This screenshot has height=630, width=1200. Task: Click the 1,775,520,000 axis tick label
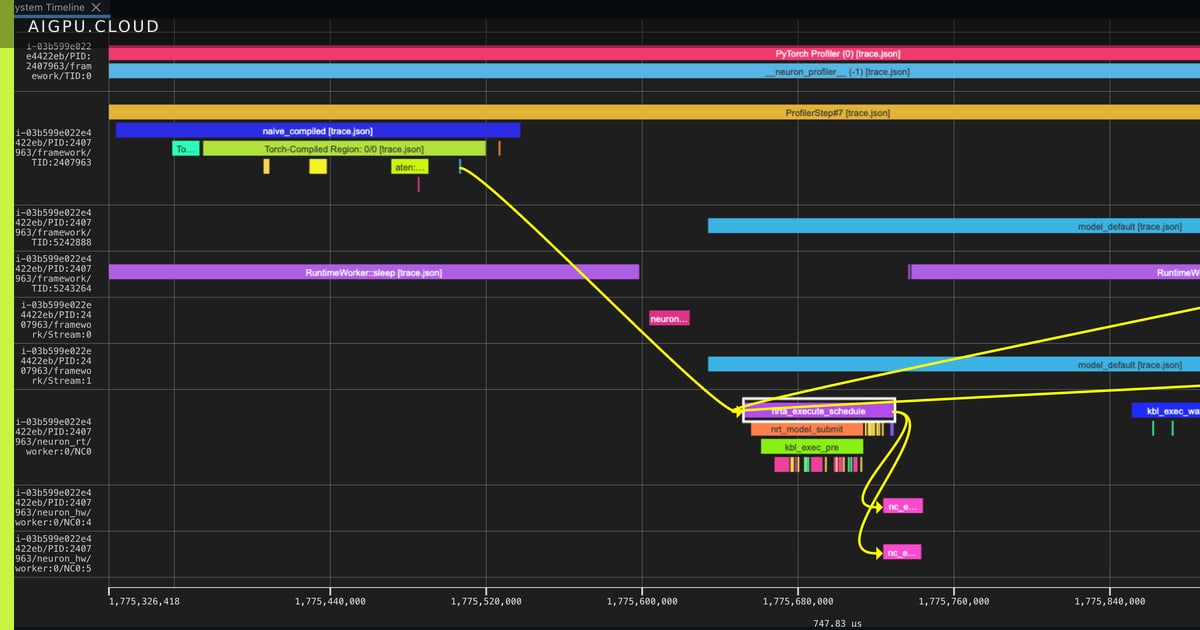[486, 601]
